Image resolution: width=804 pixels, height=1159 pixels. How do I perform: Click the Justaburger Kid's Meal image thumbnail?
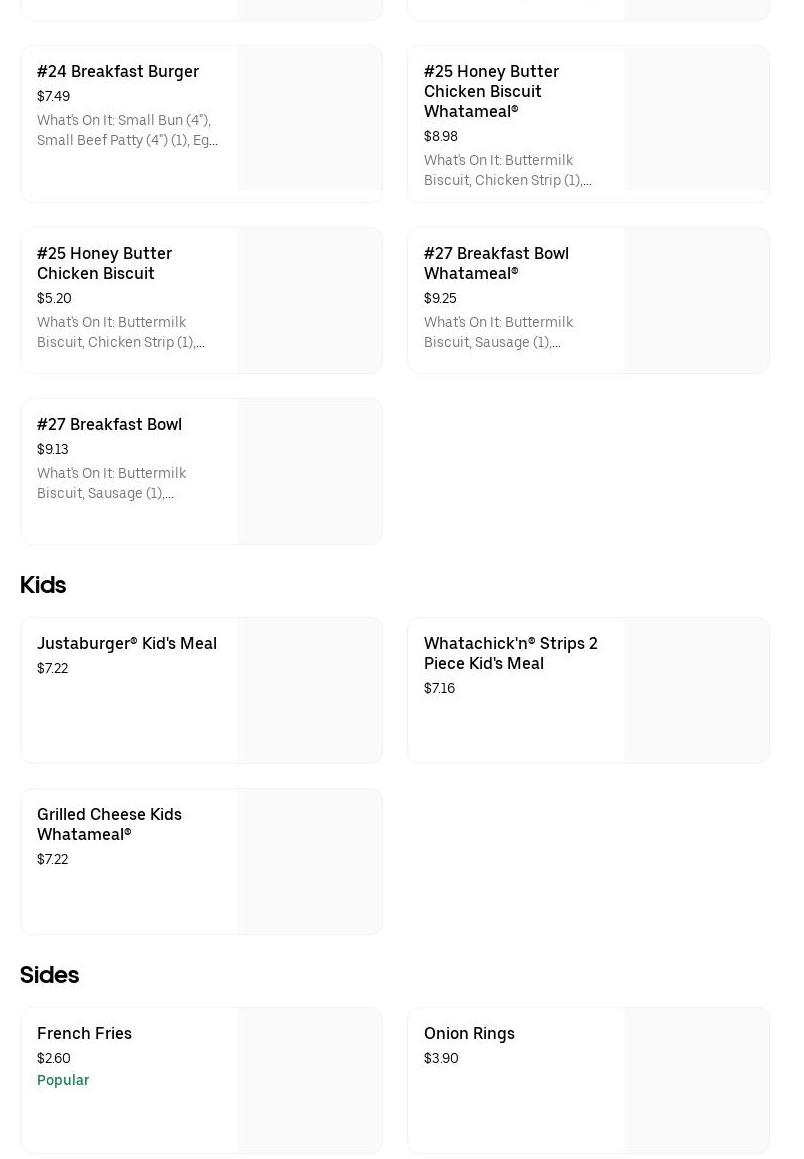[x=309, y=690]
